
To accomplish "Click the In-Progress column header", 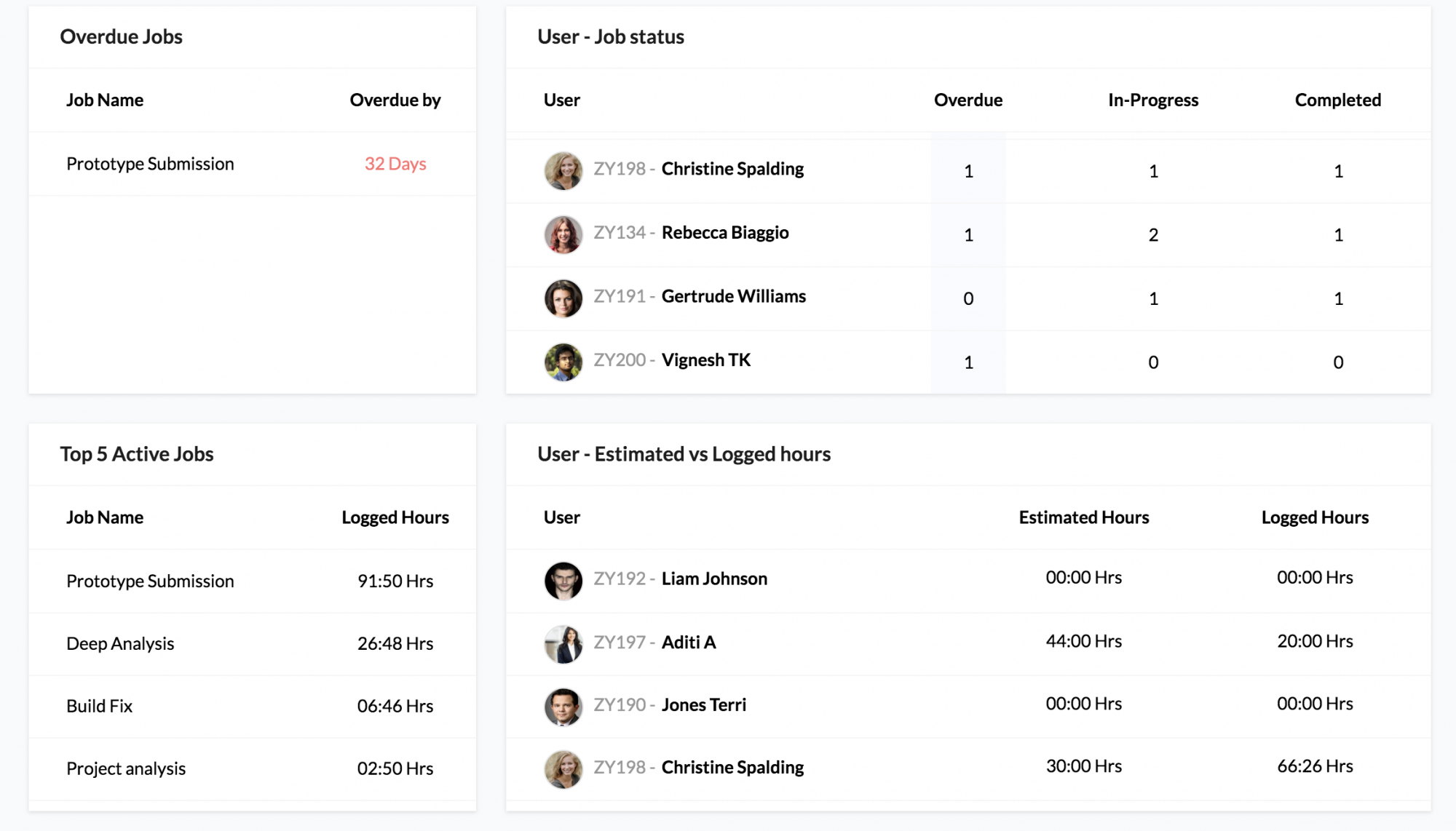I will pos(1153,100).
